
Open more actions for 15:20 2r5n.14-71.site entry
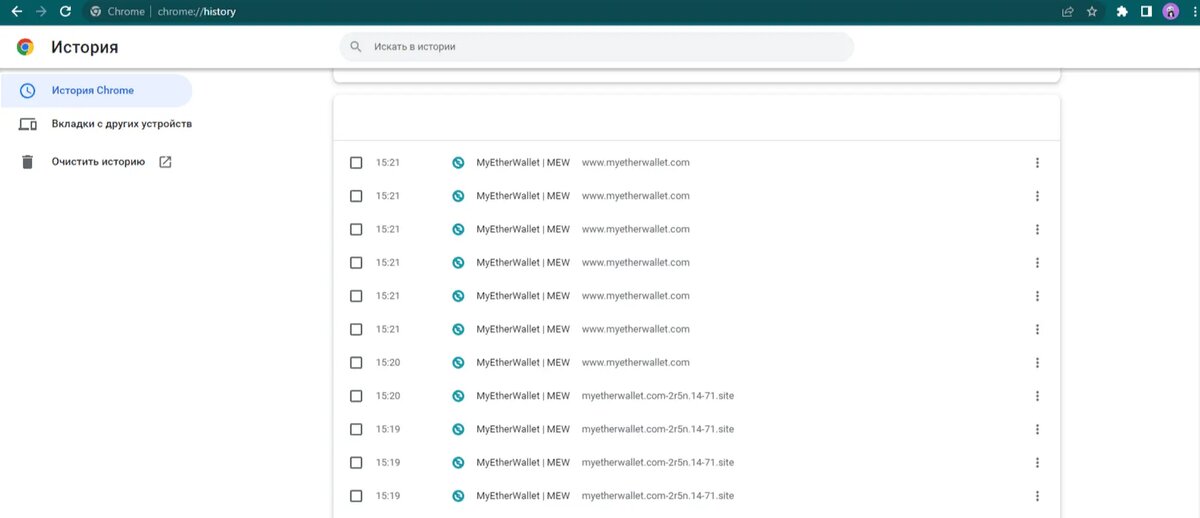(1037, 396)
